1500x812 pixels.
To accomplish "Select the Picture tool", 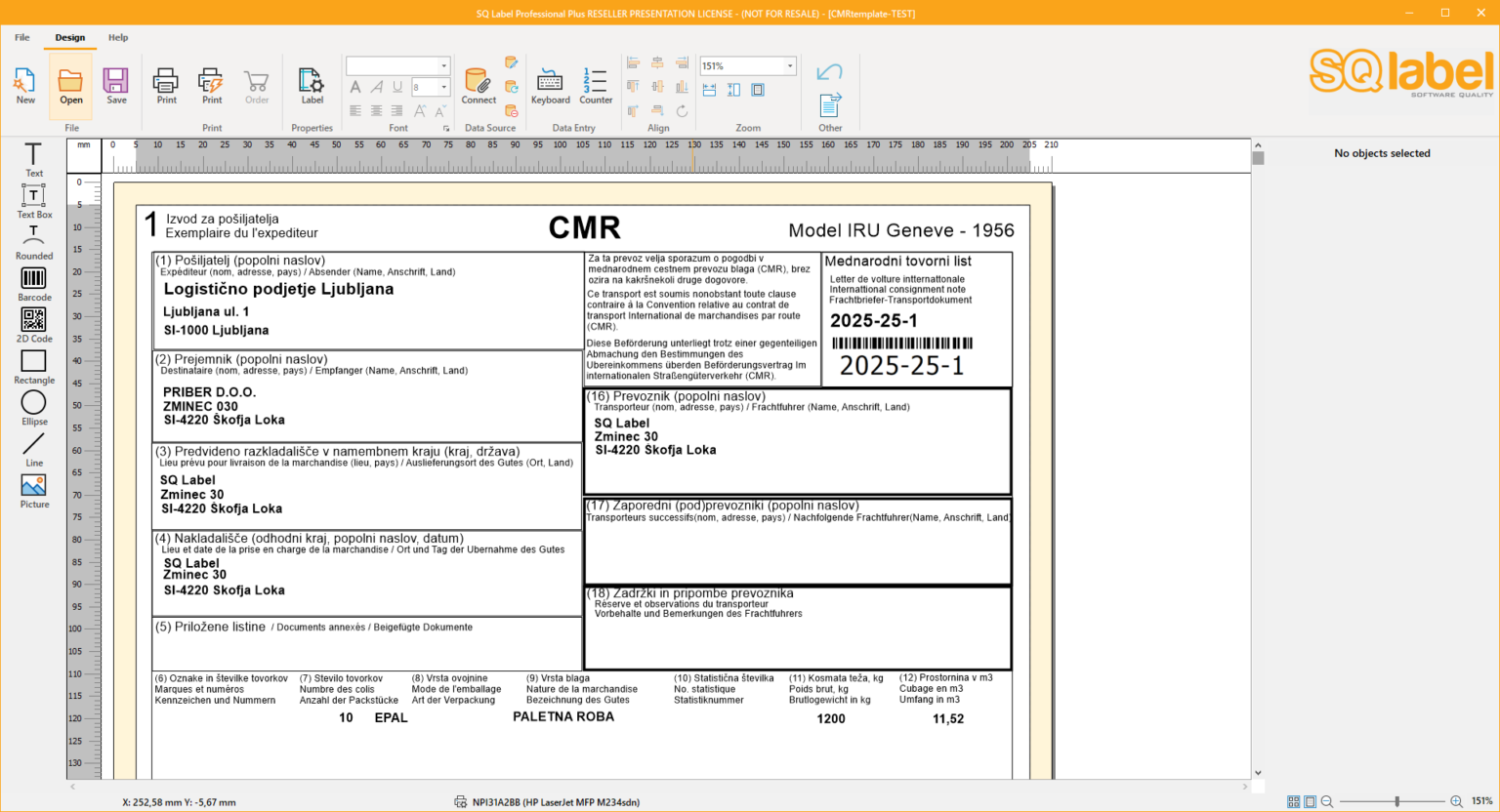I will pyautogui.click(x=33, y=488).
